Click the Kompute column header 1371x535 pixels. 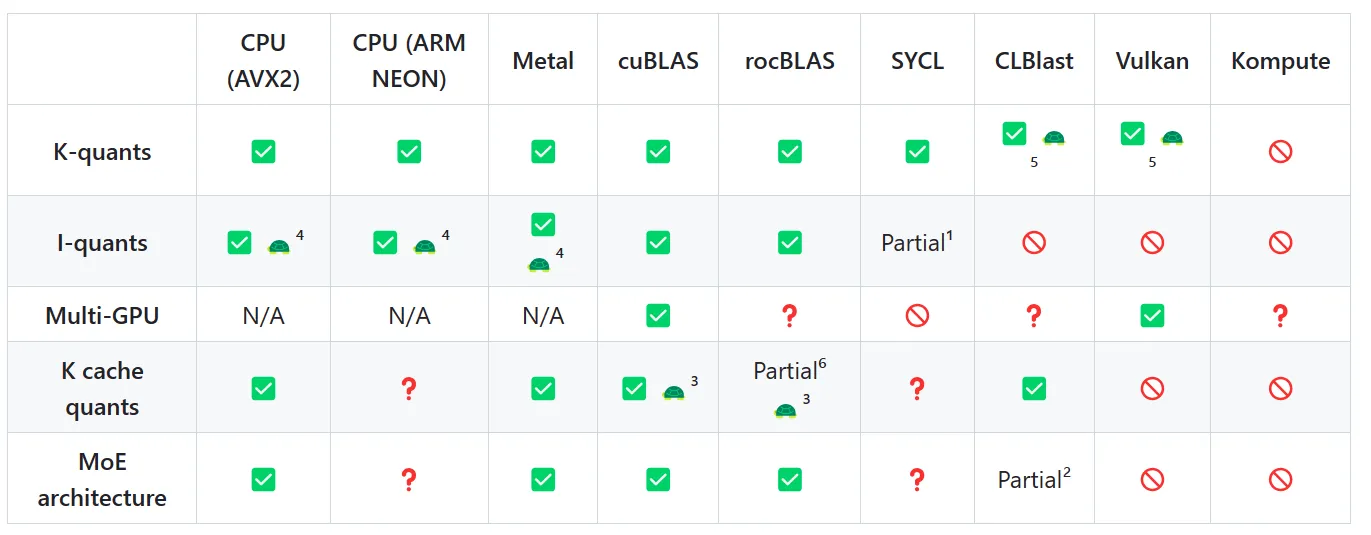[x=1280, y=61]
